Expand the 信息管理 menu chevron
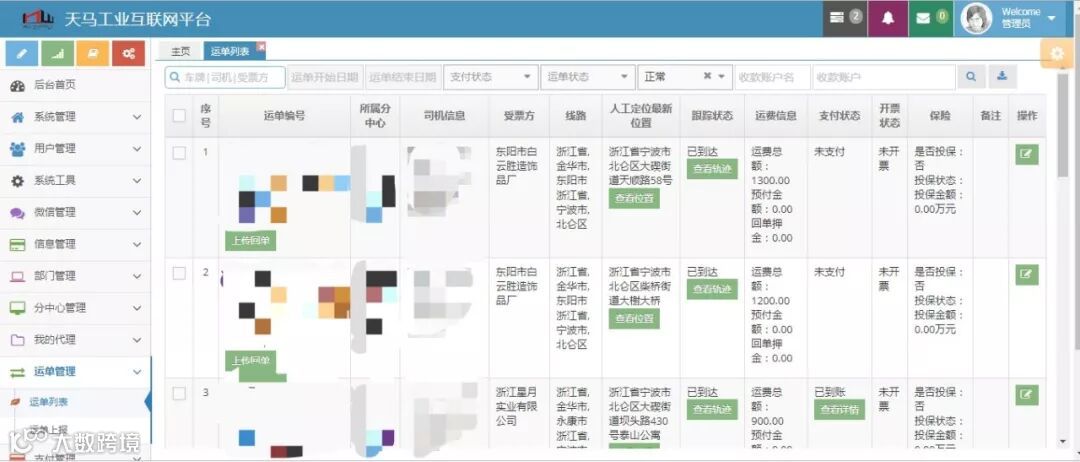This screenshot has width=1080, height=462. pos(136,244)
